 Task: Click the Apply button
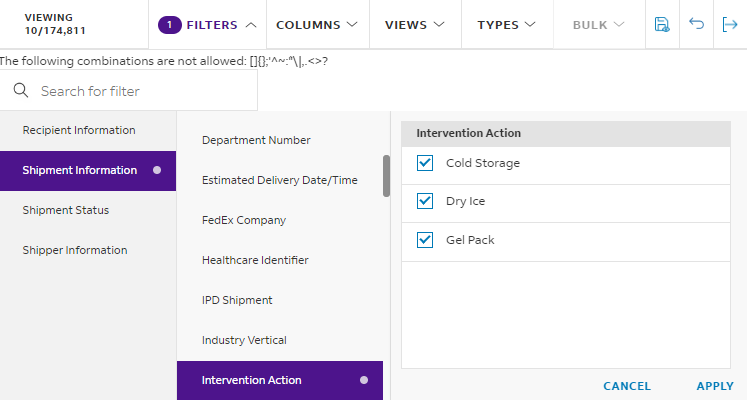click(x=715, y=386)
